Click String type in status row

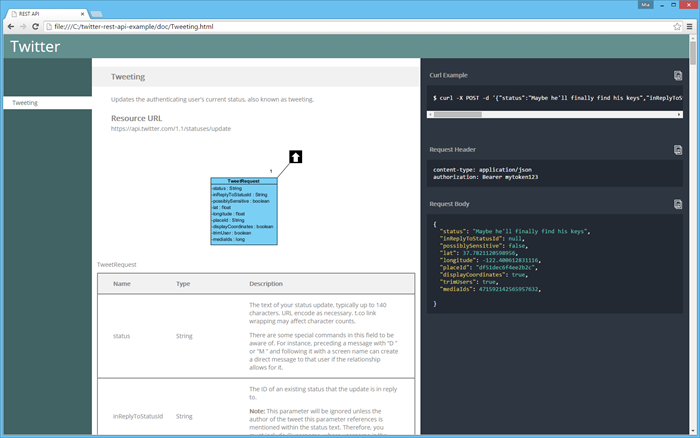[184, 336]
